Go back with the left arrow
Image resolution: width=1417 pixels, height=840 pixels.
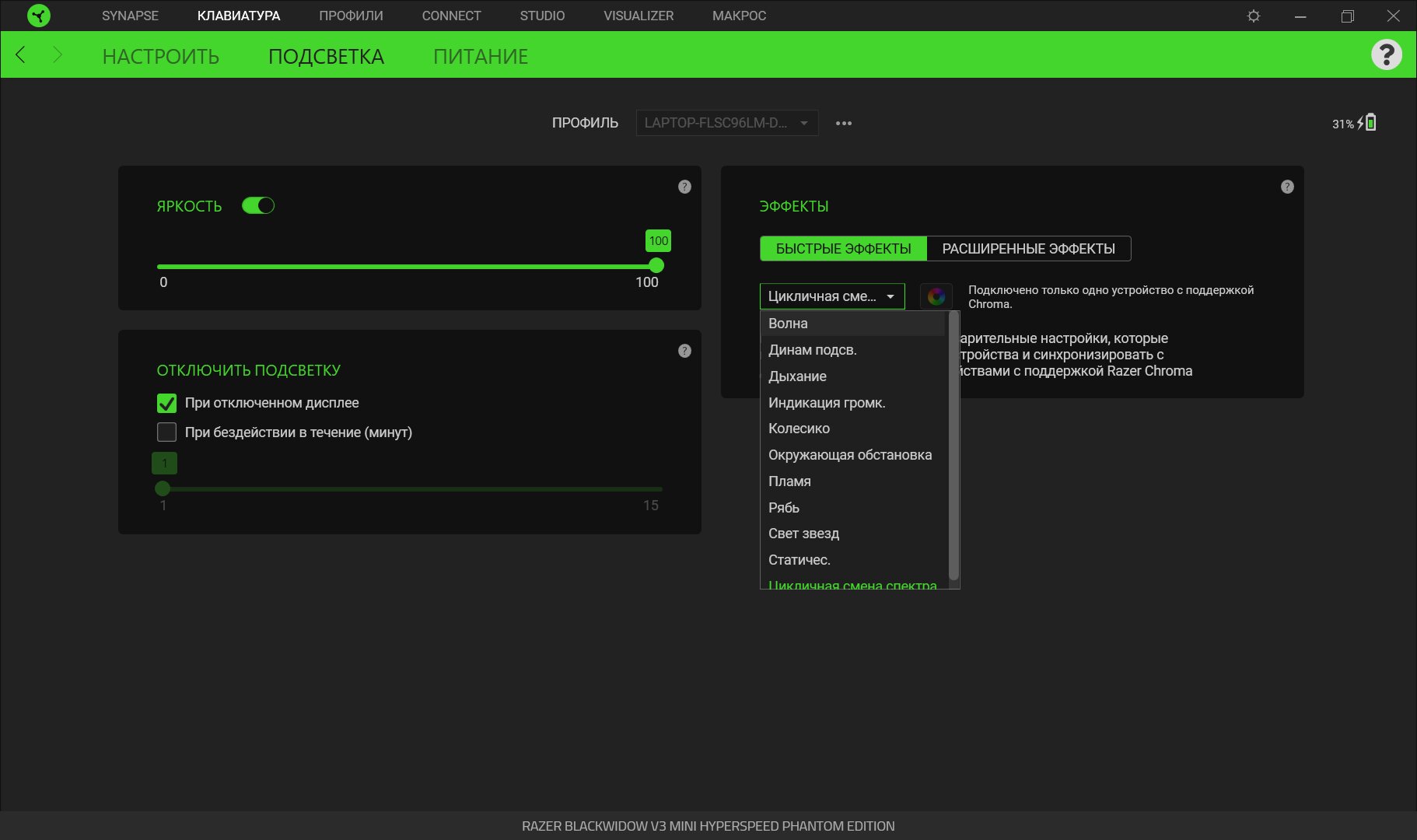click(21, 54)
